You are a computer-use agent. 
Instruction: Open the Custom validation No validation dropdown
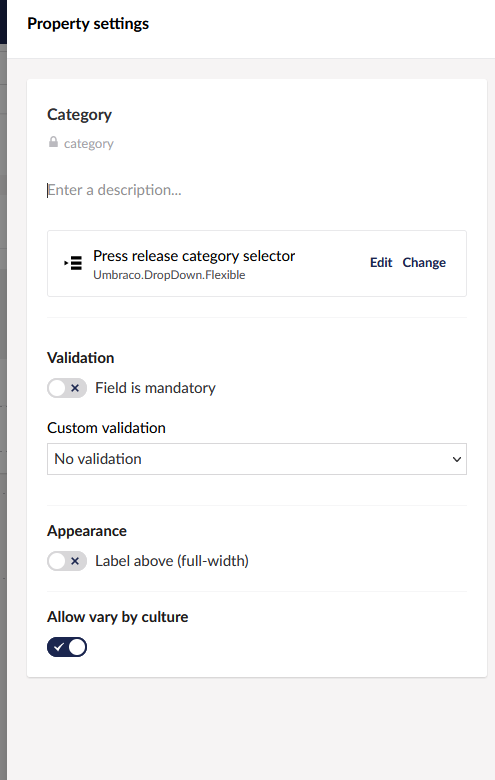tap(257, 459)
